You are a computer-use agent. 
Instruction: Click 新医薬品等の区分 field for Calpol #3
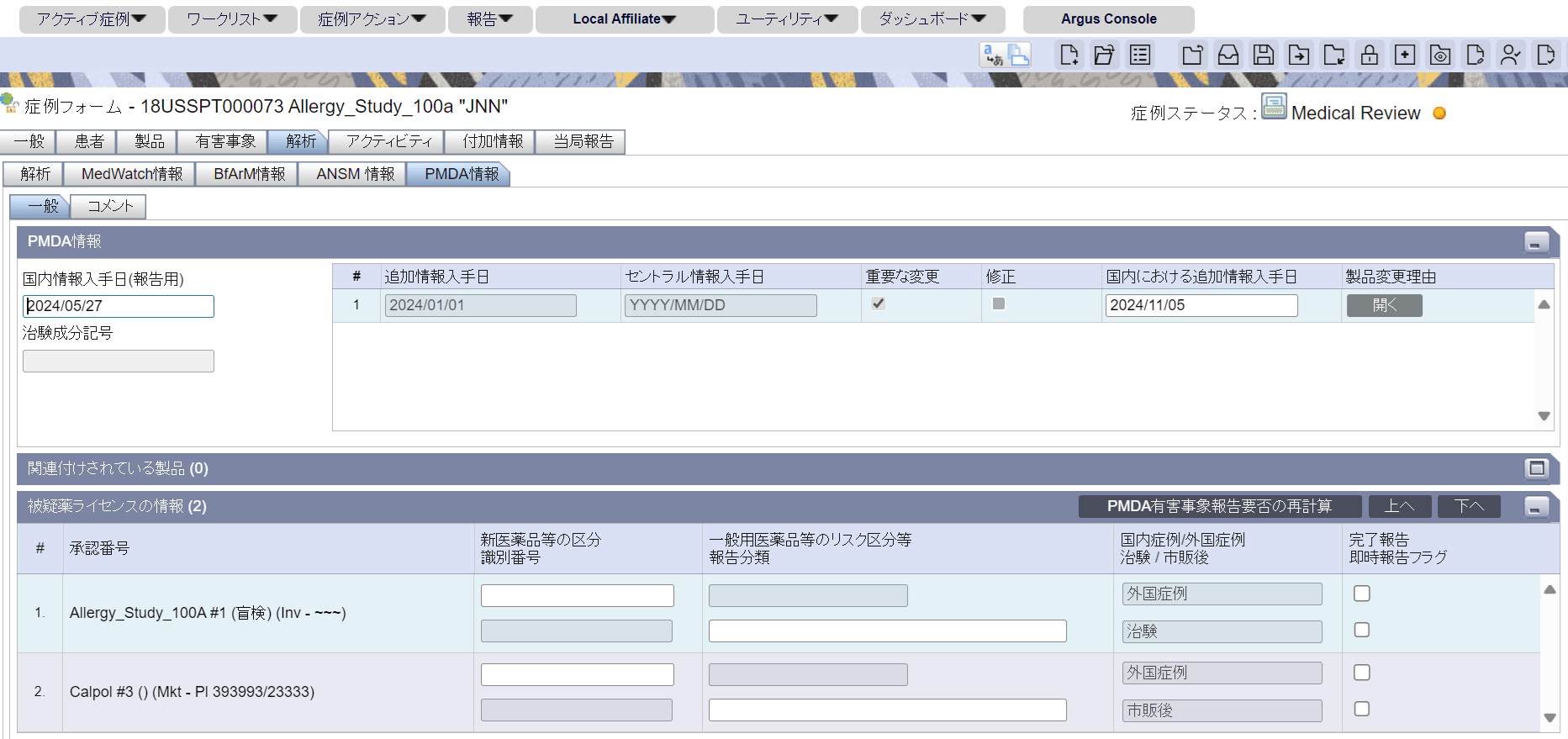[x=578, y=674]
